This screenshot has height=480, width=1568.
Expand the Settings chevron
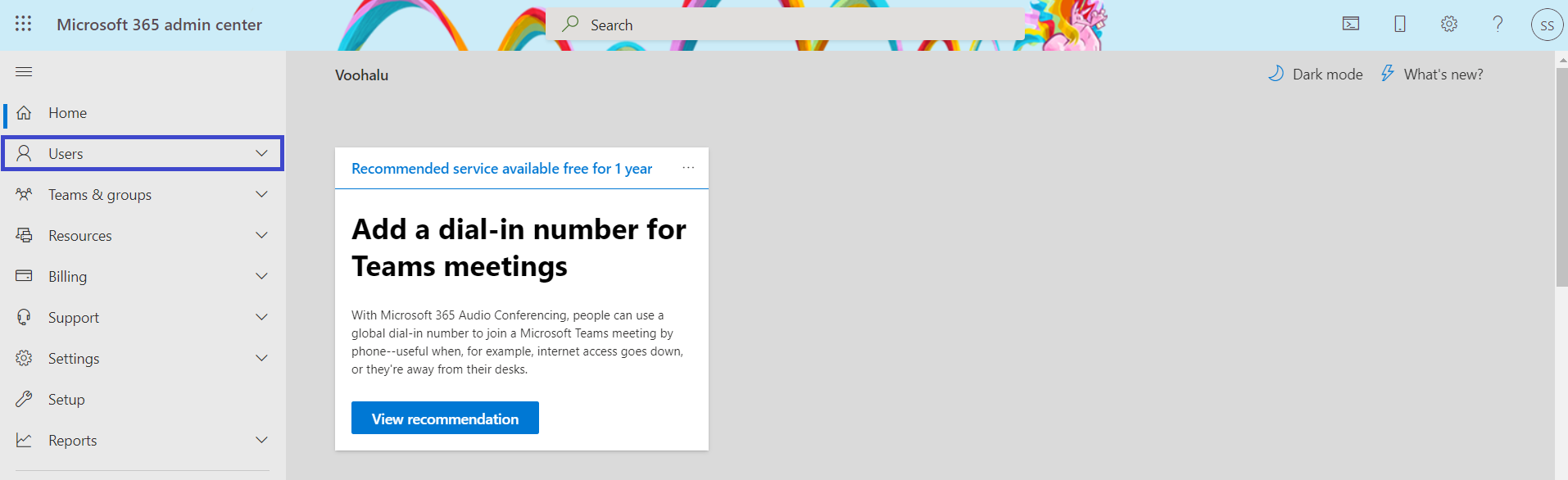(x=261, y=358)
